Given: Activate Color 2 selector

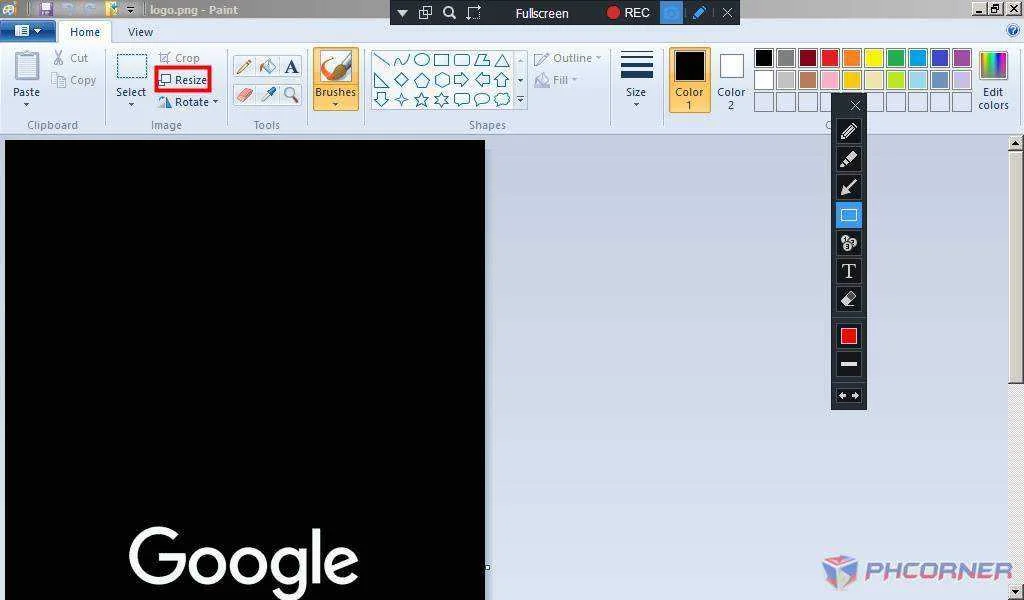Looking at the screenshot, I should click(x=731, y=80).
